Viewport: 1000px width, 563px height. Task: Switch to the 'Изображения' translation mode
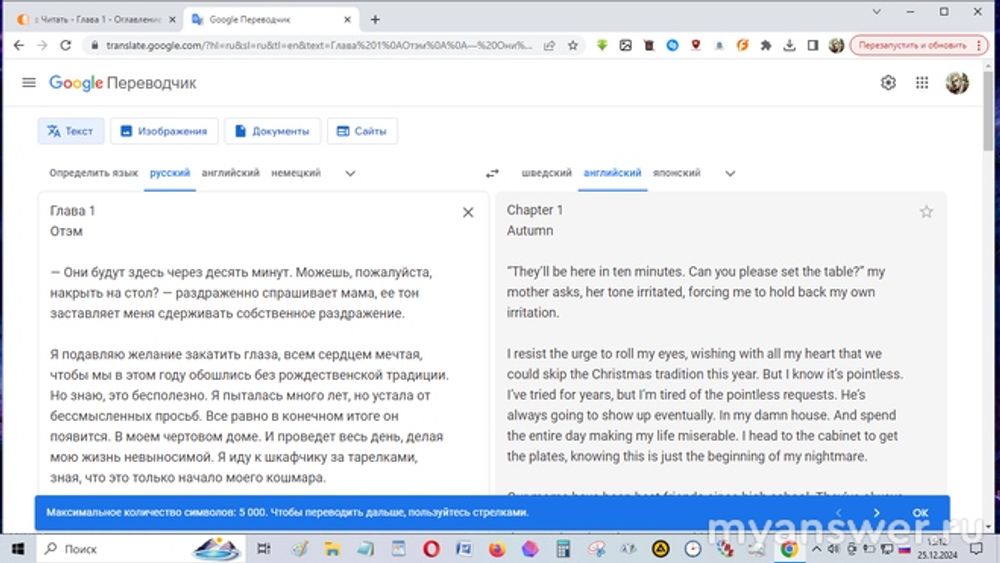164,131
